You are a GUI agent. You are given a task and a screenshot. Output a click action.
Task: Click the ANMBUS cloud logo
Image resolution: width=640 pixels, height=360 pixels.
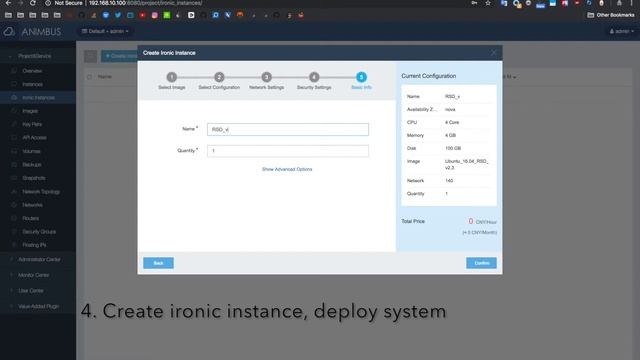(x=9, y=31)
